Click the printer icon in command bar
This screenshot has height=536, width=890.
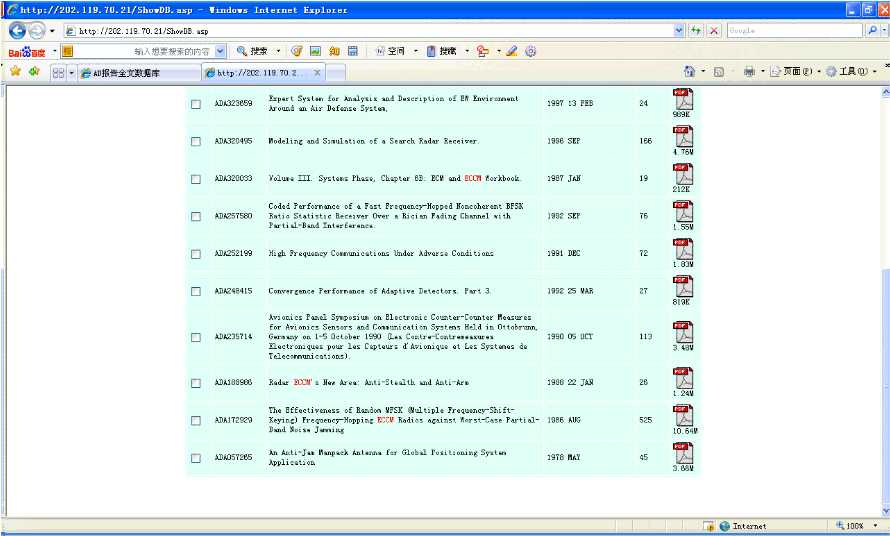click(x=749, y=71)
